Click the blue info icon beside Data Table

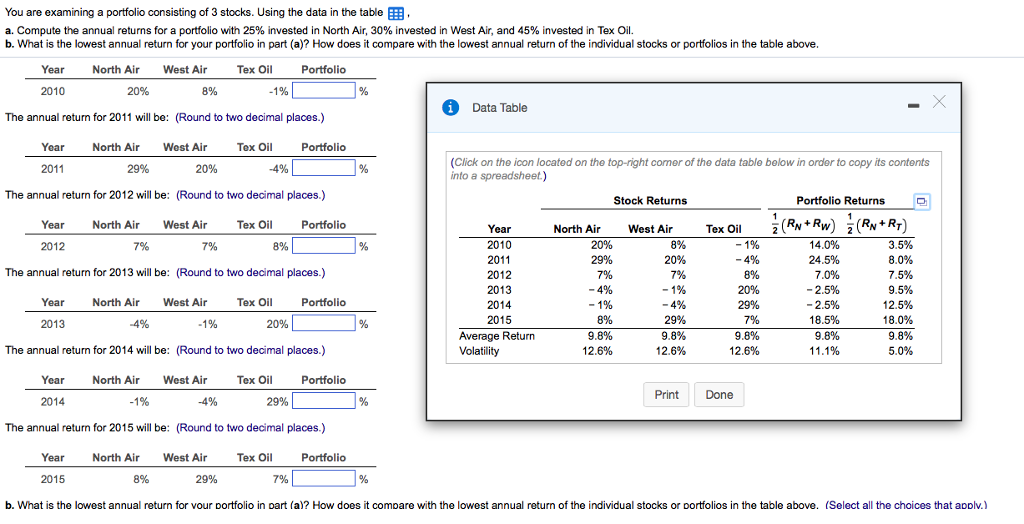[x=451, y=107]
